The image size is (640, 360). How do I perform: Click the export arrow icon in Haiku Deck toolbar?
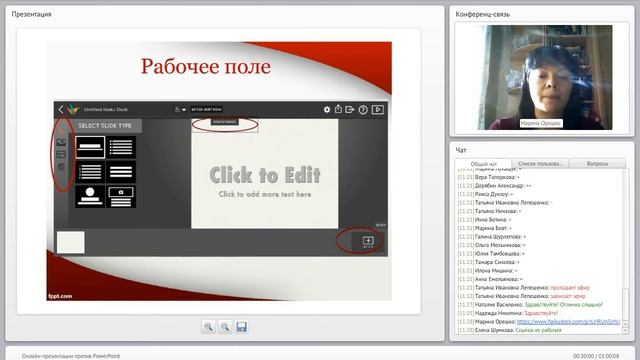coord(350,109)
